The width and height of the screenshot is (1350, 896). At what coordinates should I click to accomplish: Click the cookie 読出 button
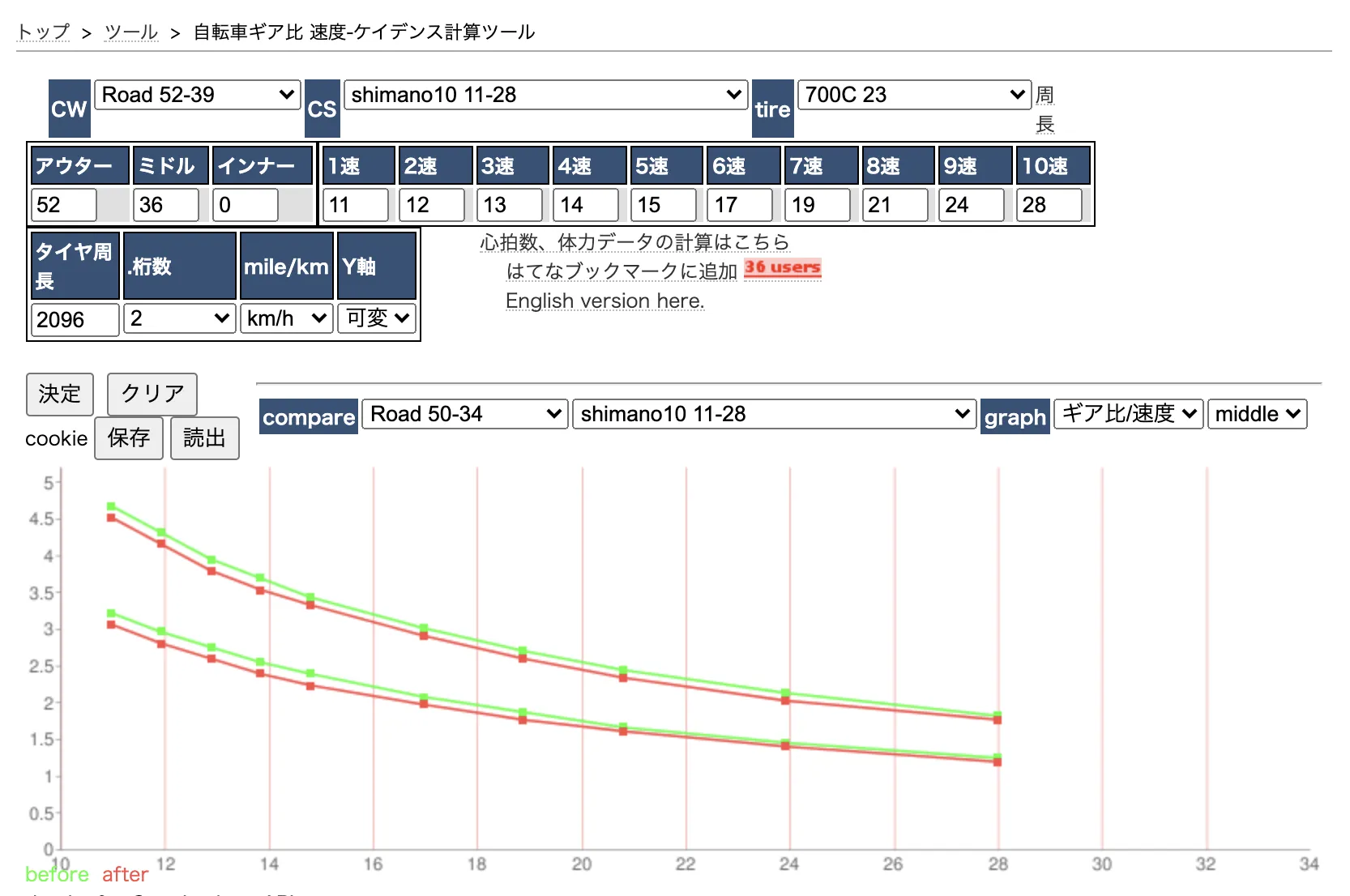[204, 438]
